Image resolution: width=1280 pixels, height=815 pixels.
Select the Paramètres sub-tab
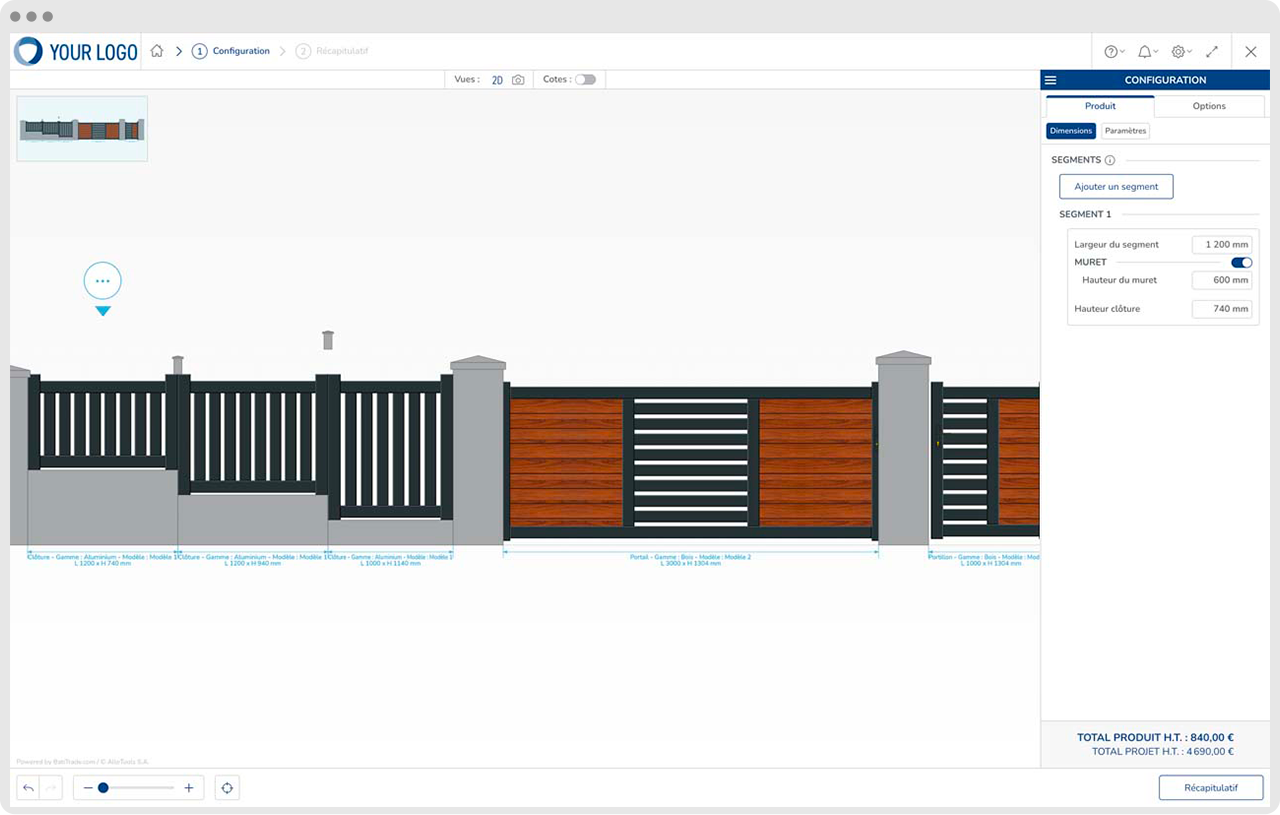[1126, 131]
